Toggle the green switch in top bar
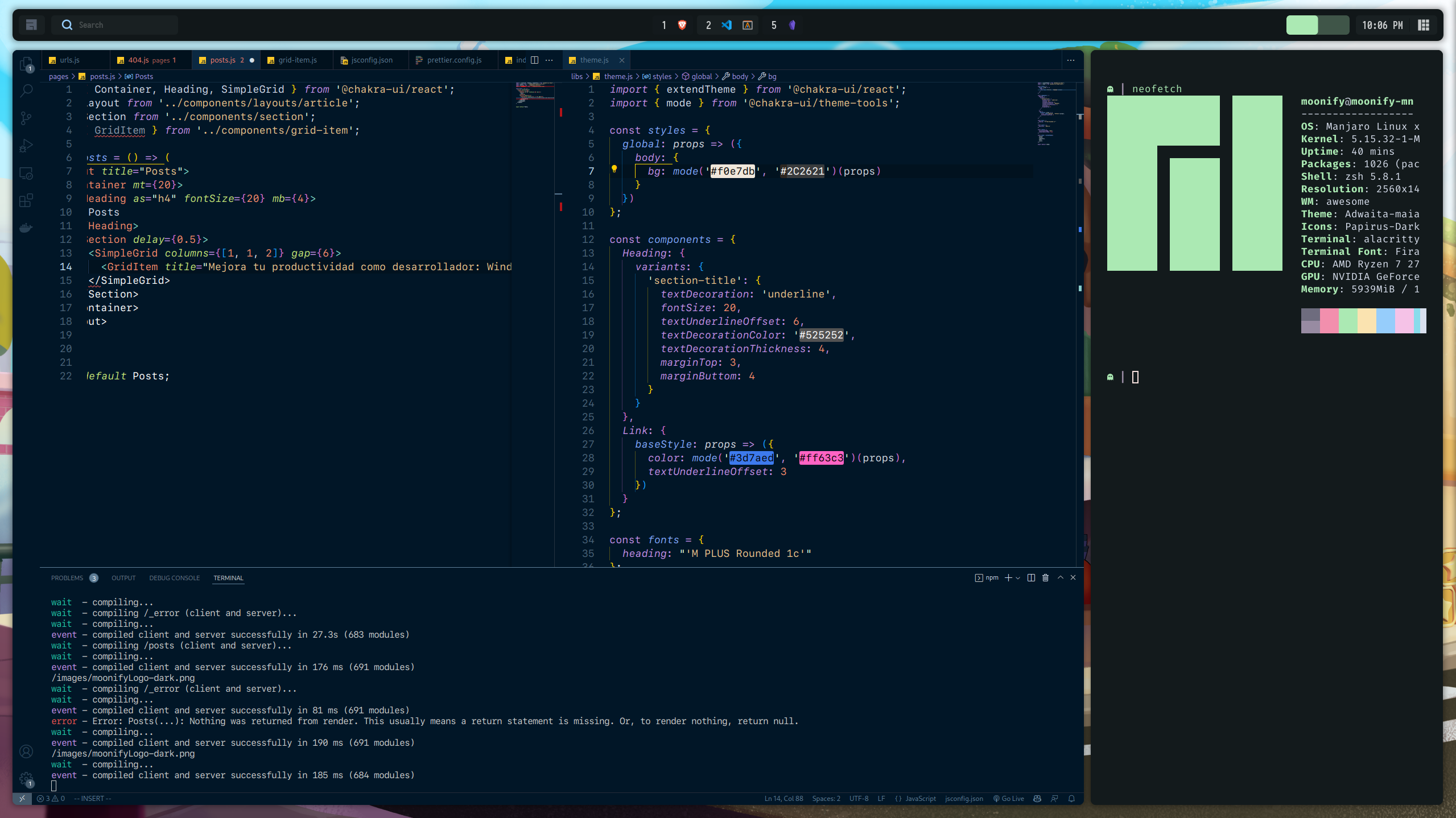1456x818 pixels. tap(1317, 25)
